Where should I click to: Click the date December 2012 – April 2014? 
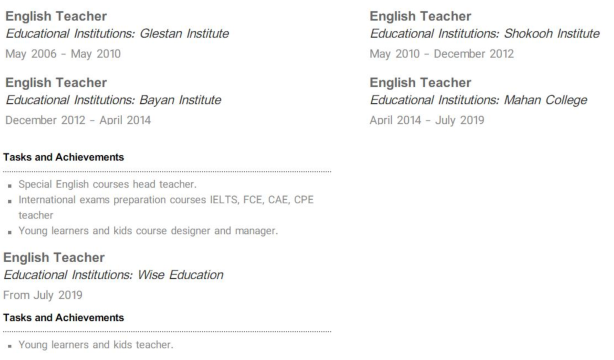[x=78, y=120]
